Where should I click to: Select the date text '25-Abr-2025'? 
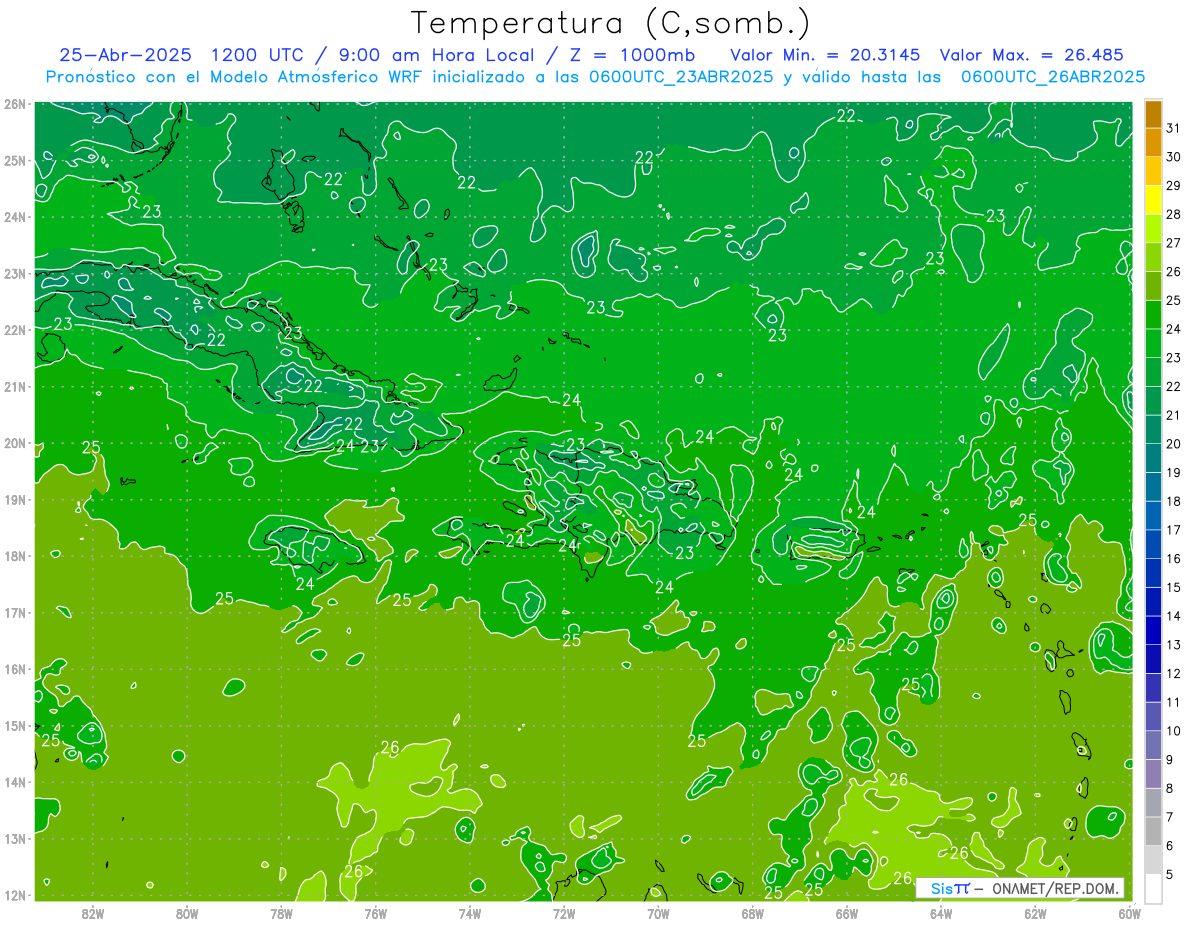[125, 55]
